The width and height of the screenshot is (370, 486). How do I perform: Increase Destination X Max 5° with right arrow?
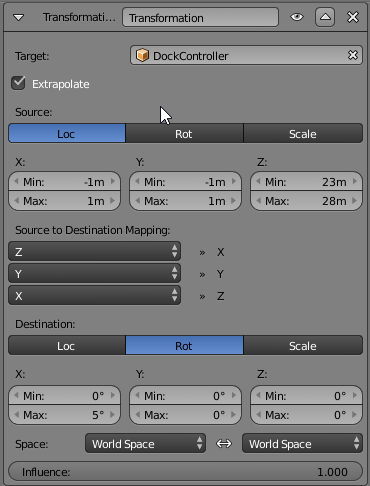113,415
